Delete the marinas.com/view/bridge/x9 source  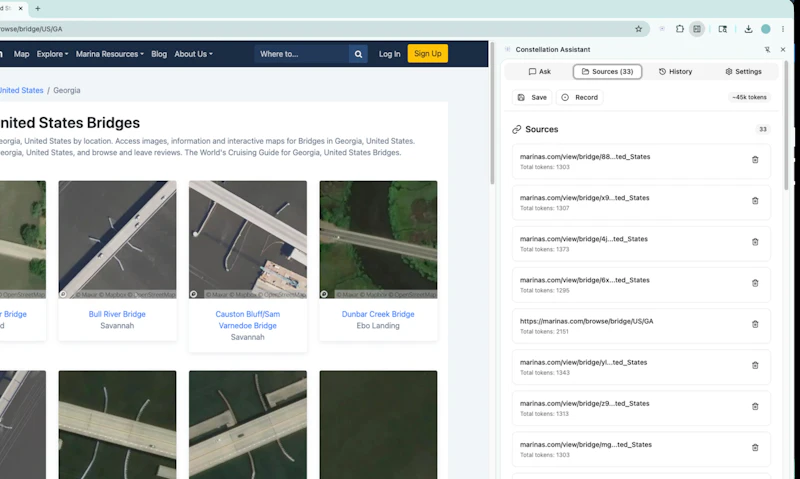pos(755,201)
